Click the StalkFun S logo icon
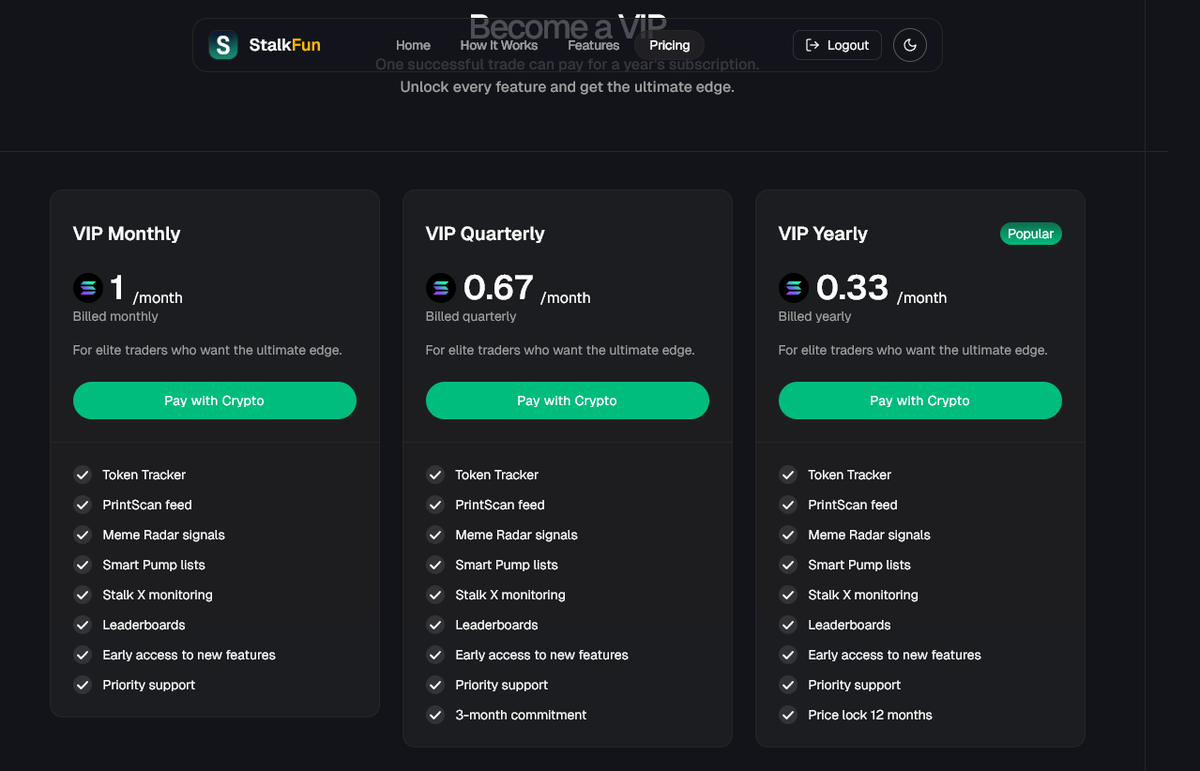Viewport: 1200px width, 771px height. pos(223,45)
